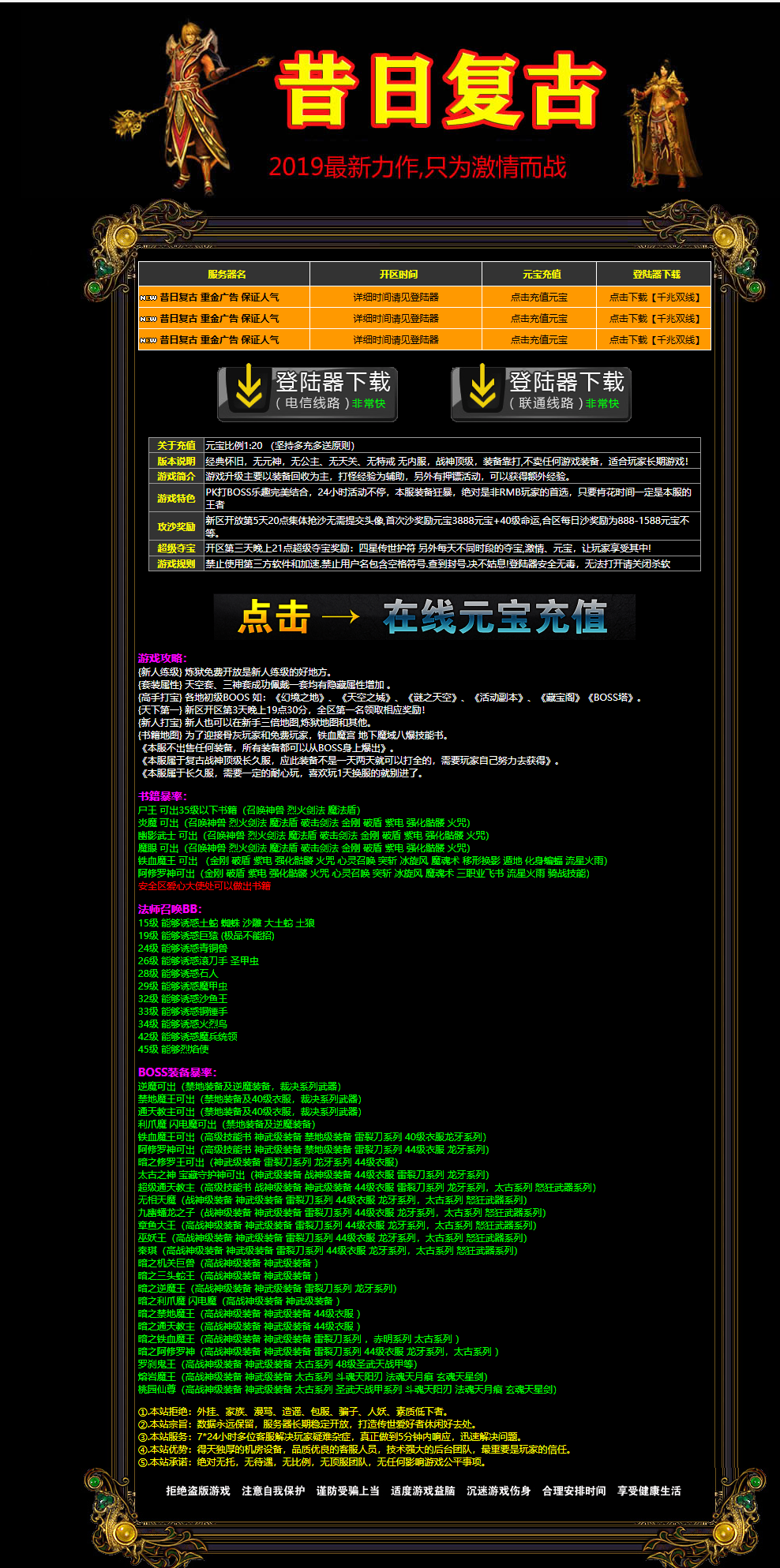Click the NEW badge in the second server row
Screen dimensions: 780x1568
[x=148, y=320]
